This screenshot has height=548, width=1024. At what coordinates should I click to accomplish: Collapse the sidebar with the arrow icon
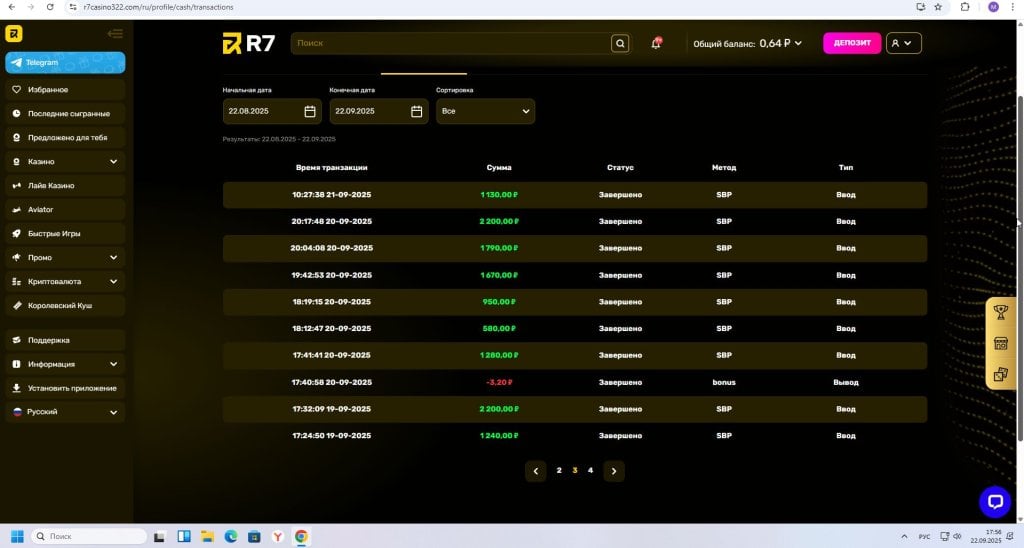pyautogui.click(x=115, y=33)
